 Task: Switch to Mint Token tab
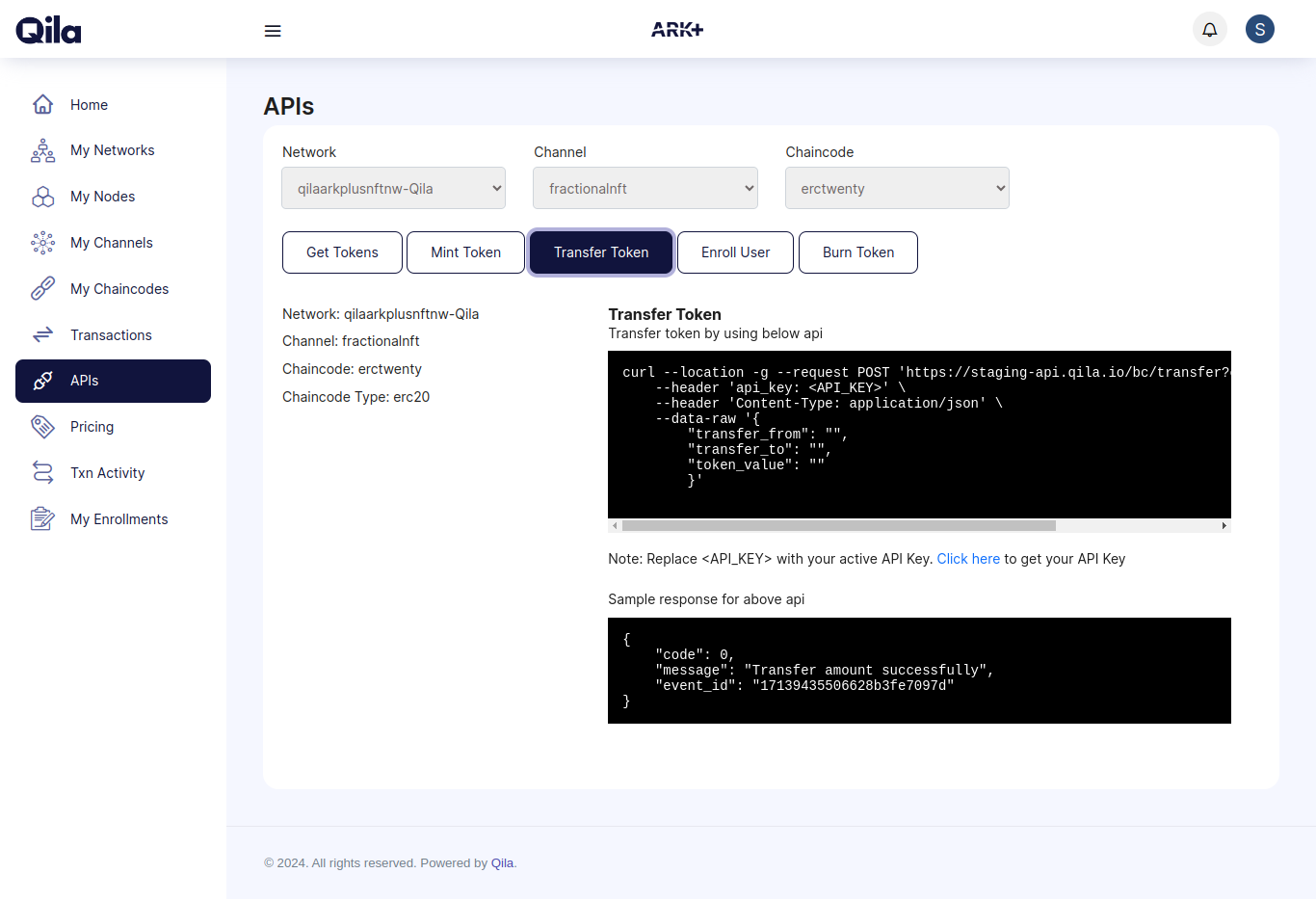pos(465,252)
